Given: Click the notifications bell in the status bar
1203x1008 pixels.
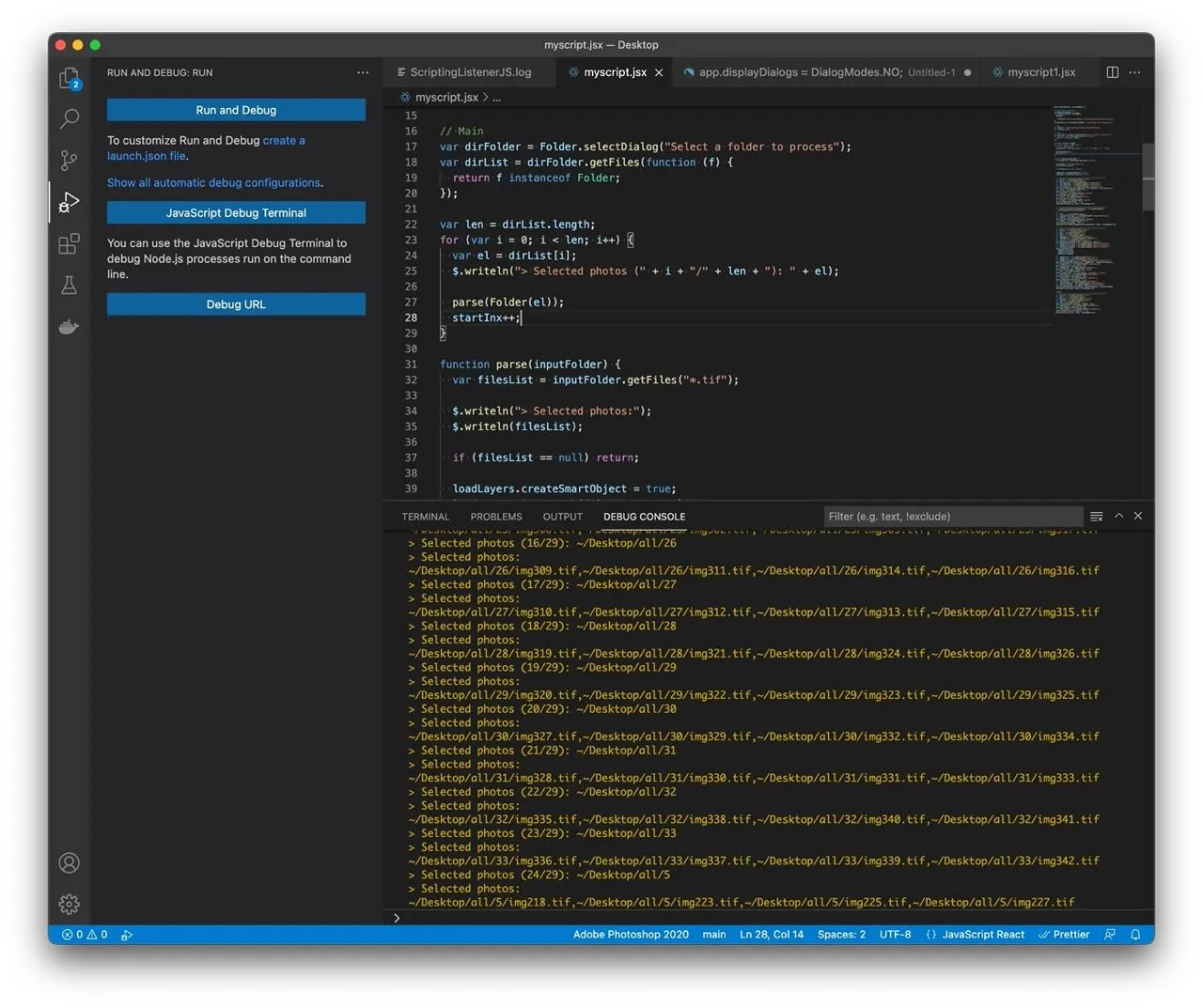Looking at the screenshot, I should [1135, 934].
